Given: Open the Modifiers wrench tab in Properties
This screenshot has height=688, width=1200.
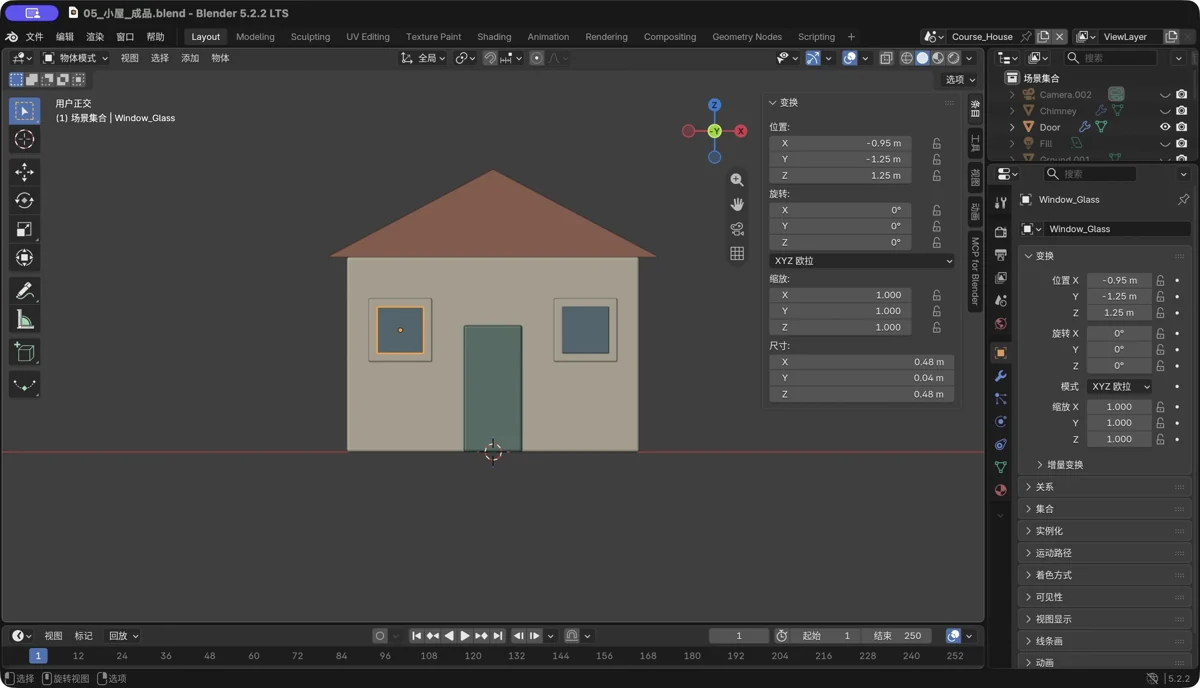Looking at the screenshot, I should pos(1001,376).
